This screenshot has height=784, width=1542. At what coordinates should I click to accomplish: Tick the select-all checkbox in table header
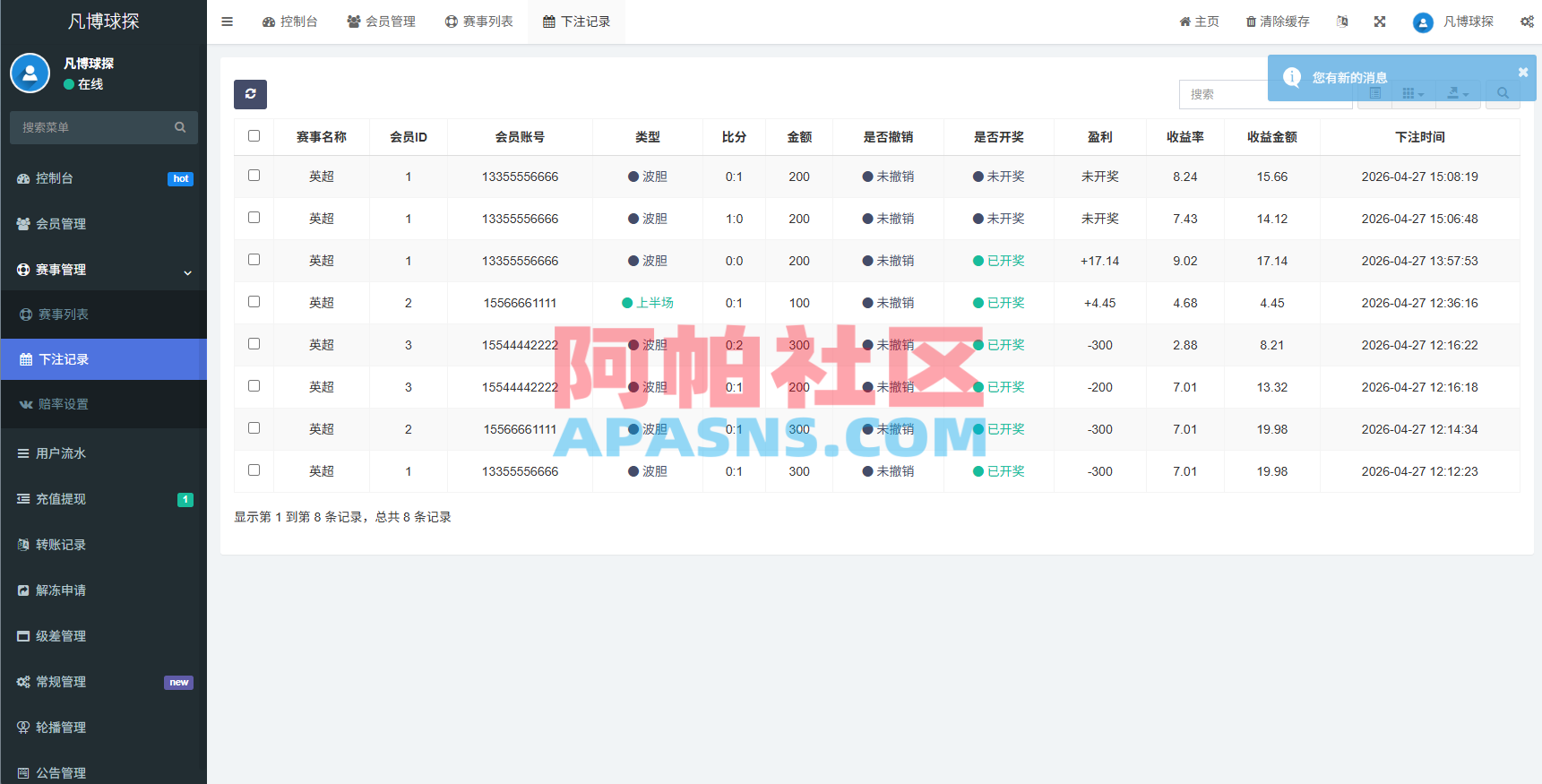[x=254, y=136]
